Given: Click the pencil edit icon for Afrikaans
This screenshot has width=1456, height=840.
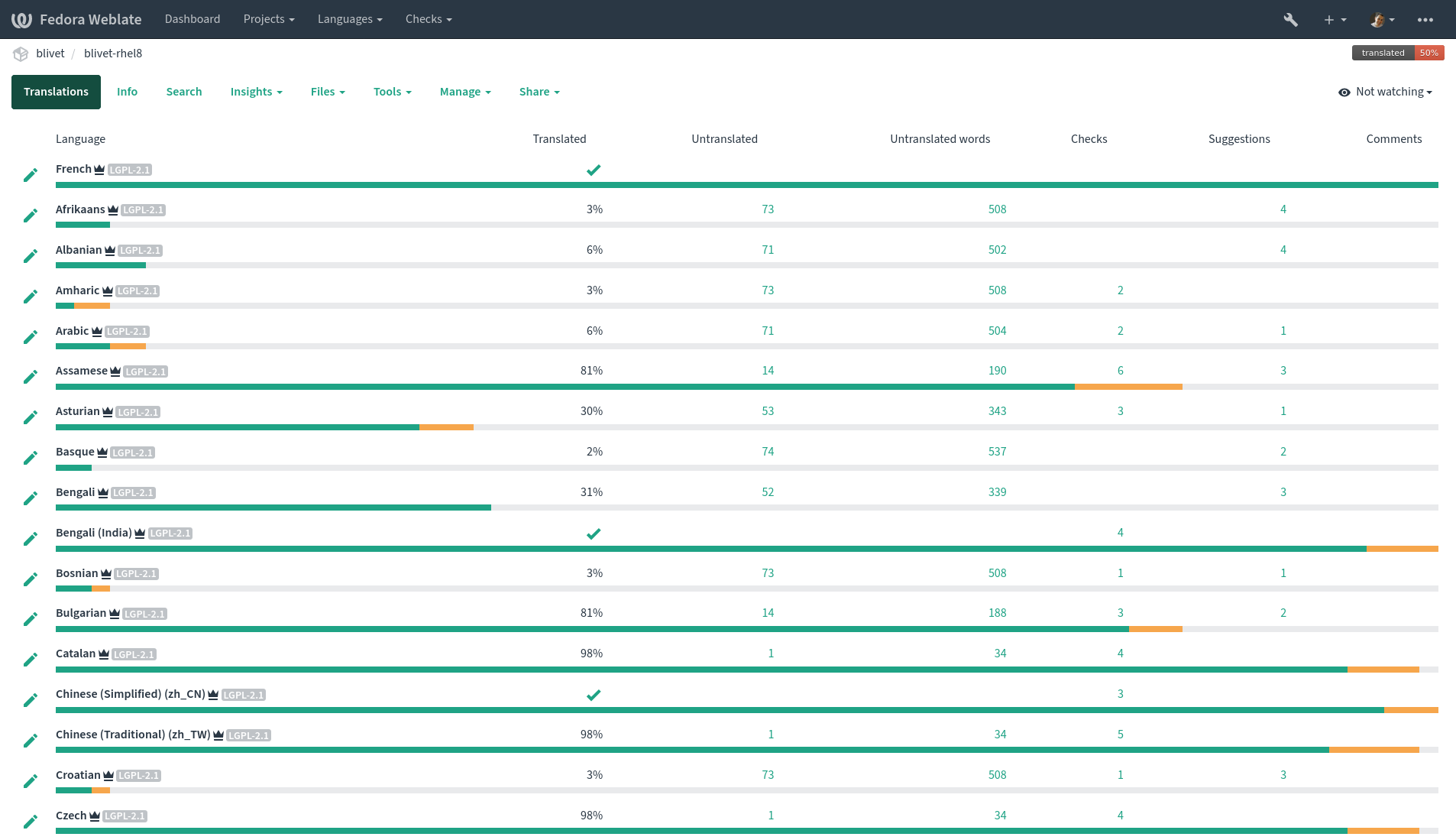Looking at the screenshot, I should point(31,216).
